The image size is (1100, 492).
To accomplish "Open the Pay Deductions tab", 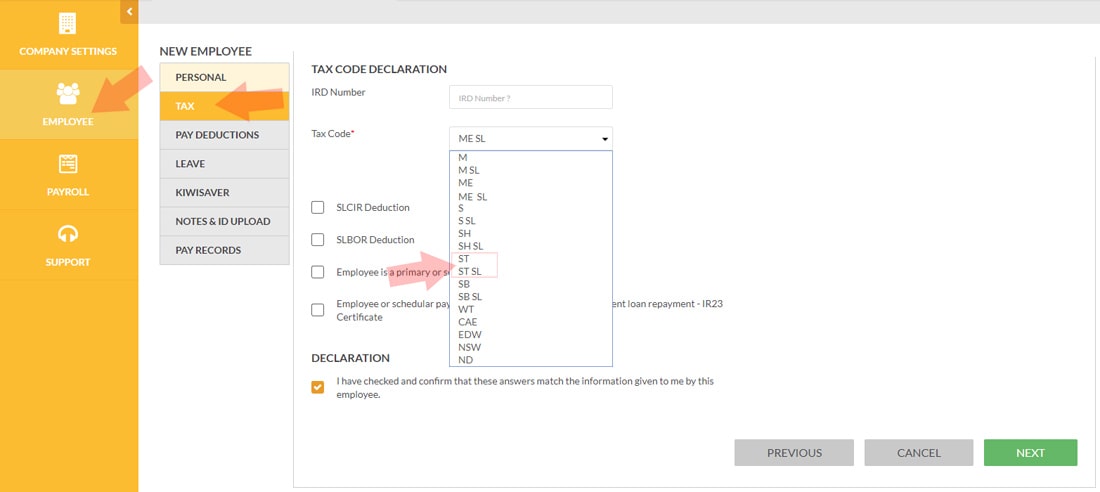I will point(224,135).
